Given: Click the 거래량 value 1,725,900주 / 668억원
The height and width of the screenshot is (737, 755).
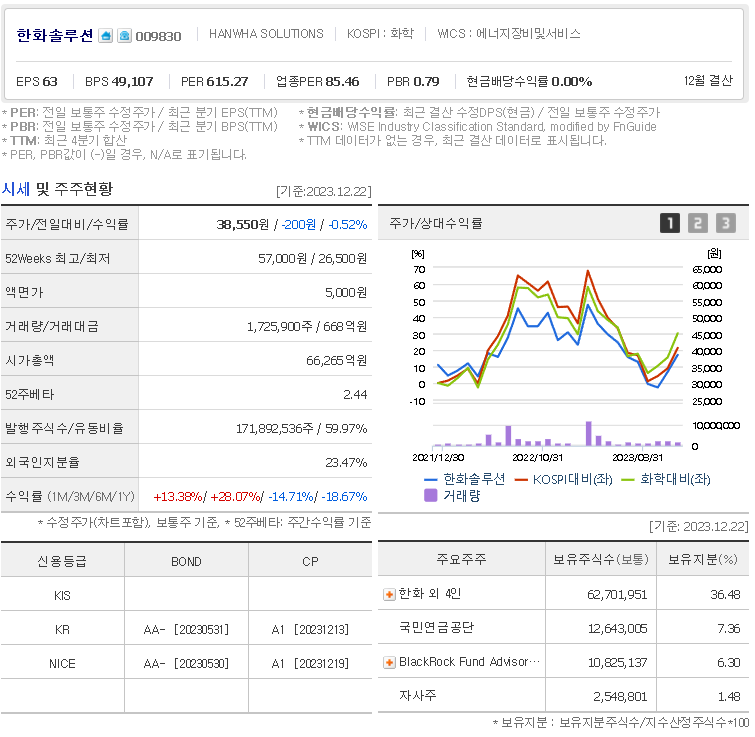Looking at the screenshot, I should tap(307, 326).
